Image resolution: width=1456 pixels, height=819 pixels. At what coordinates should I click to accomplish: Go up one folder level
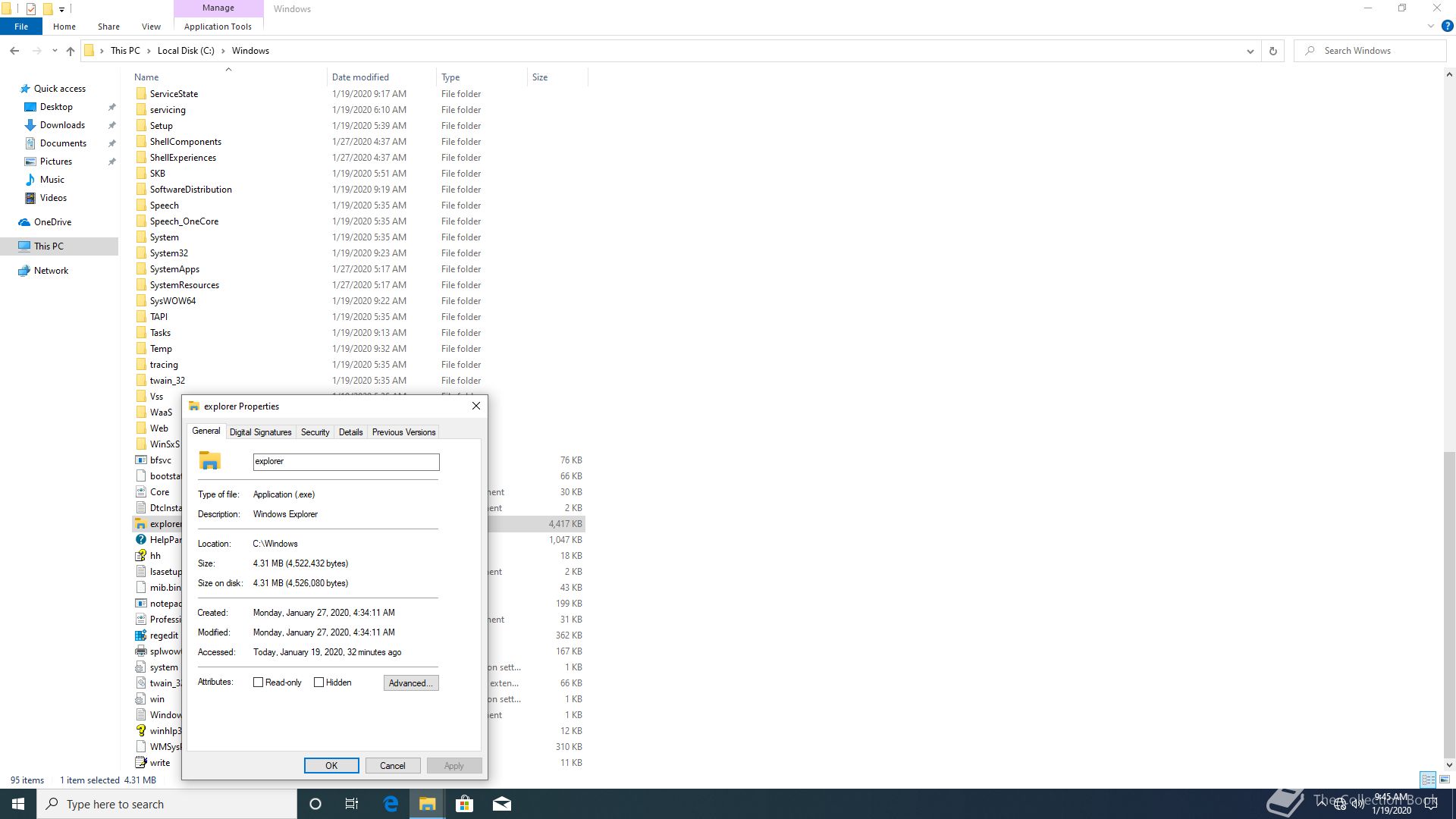click(71, 51)
